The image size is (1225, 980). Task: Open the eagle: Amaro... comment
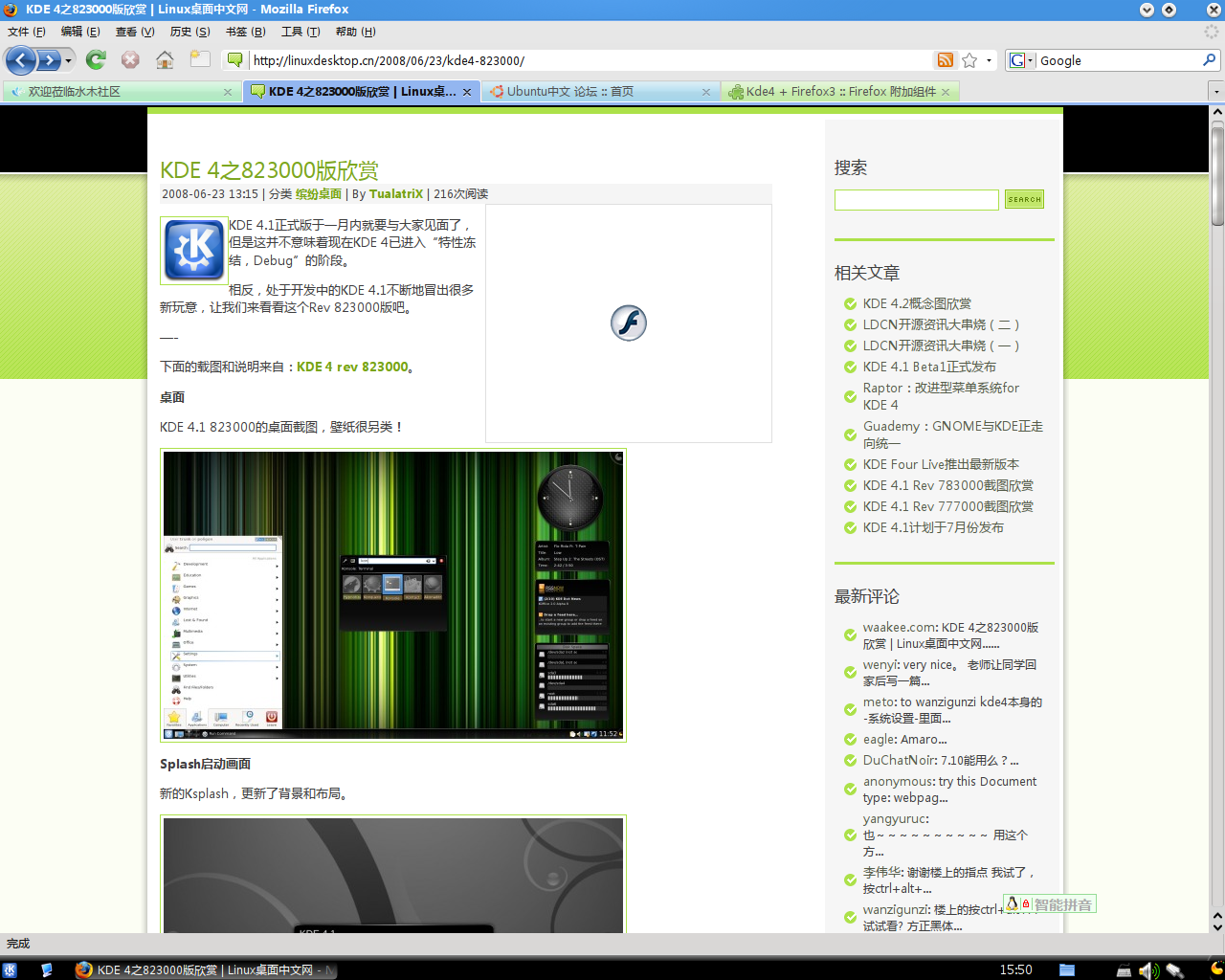[905, 740]
